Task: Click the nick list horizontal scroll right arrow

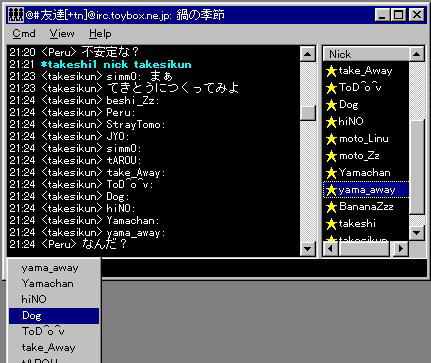Action: click(x=401, y=248)
